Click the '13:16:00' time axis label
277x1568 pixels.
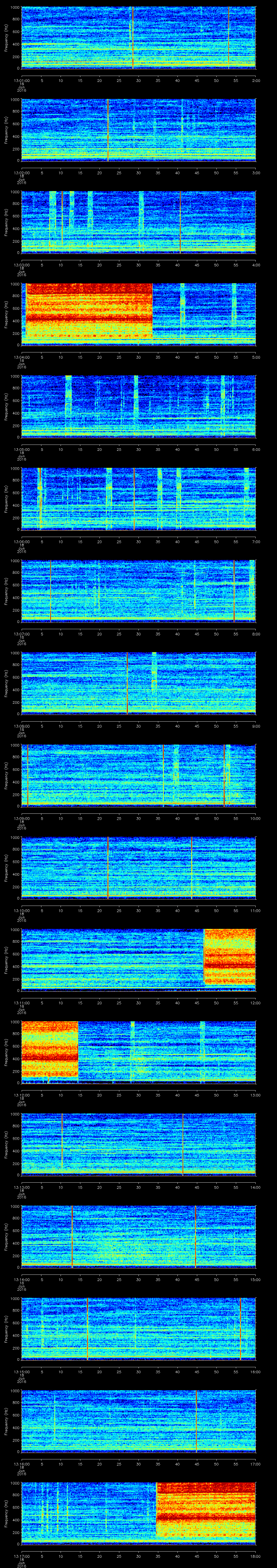21,1464
